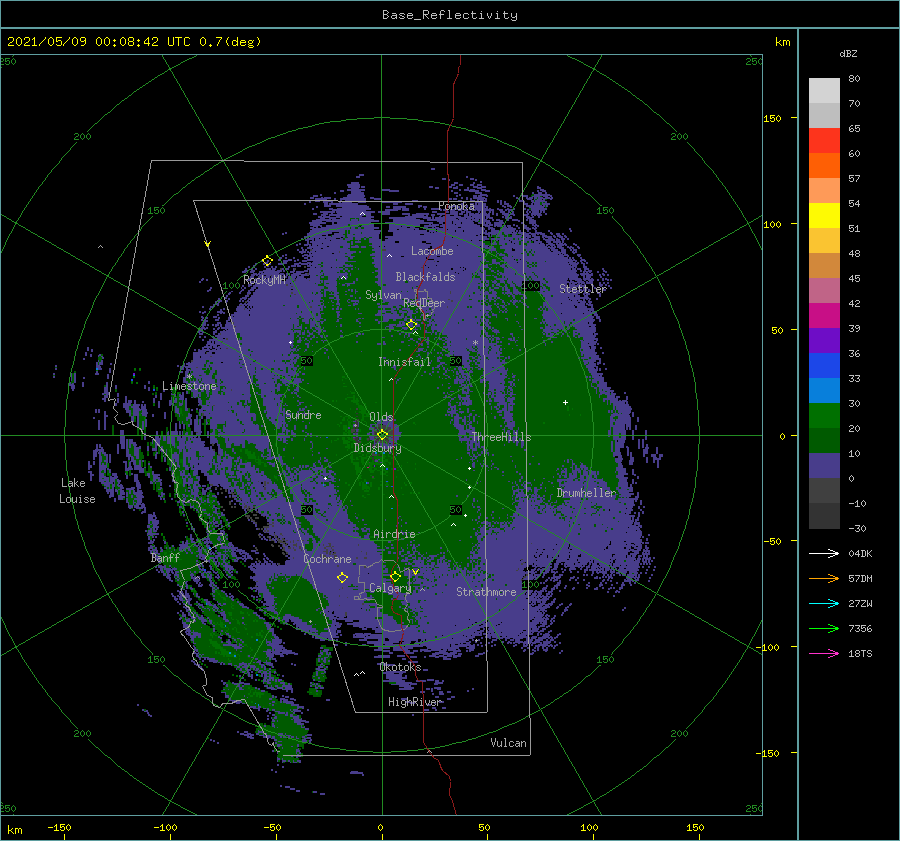Click the km unit label at top right
The height and width of the screenshot is (841, 900).
782,42
